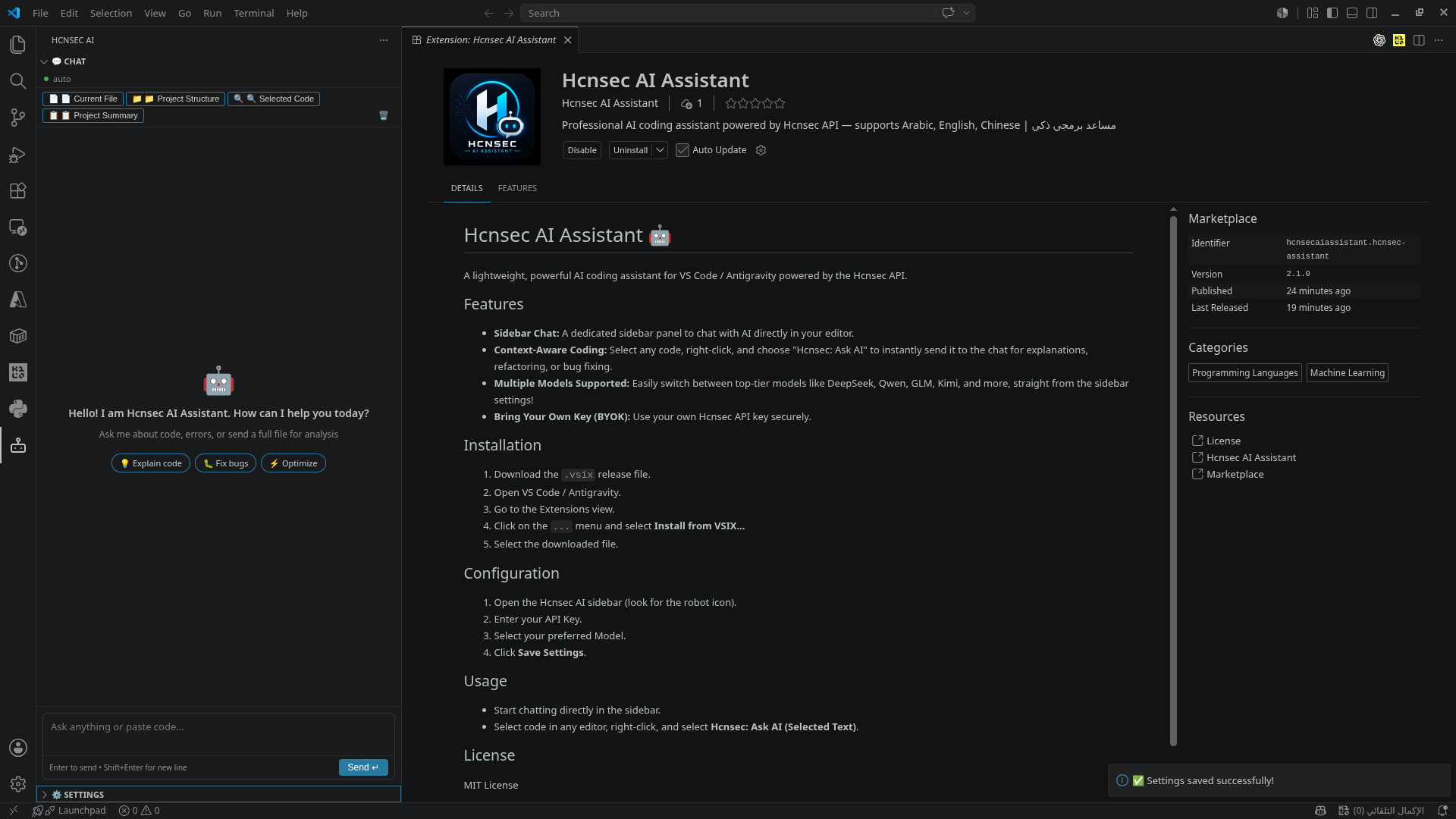Image resolution: width=1456 pixels, height=819 pixels.
Task: Toggle bottom panel visibility
Action: tap(1352, 13)
